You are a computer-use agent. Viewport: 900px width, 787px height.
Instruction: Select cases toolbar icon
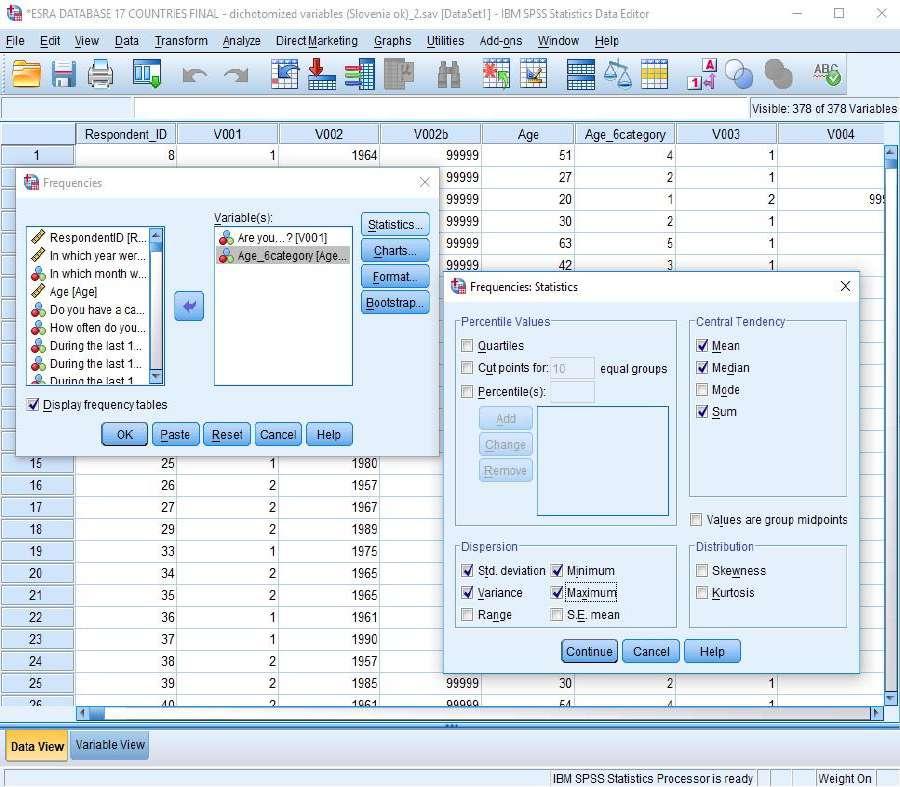[654, 74]
